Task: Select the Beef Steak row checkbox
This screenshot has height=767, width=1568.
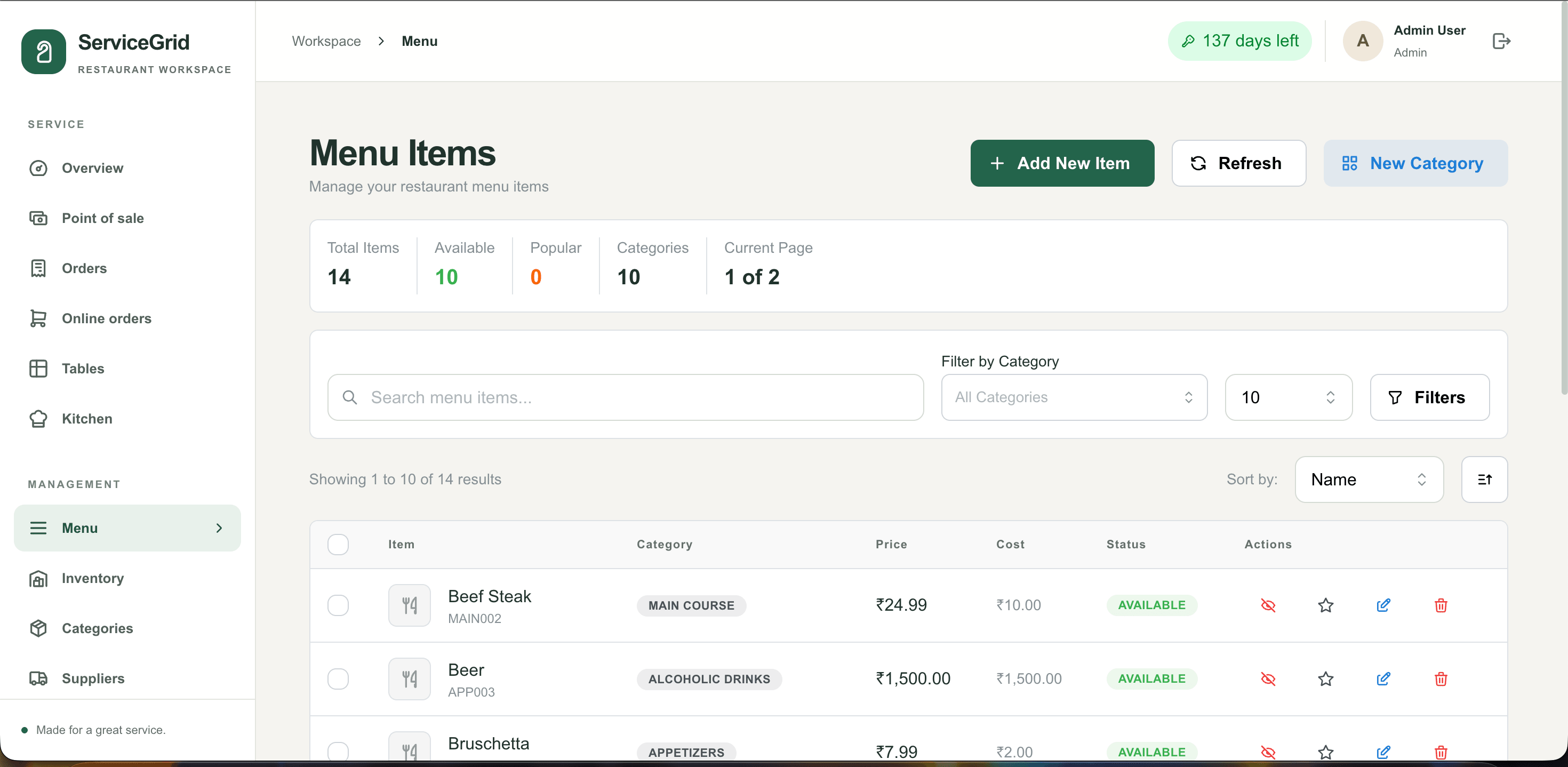Action: [338, 605]
